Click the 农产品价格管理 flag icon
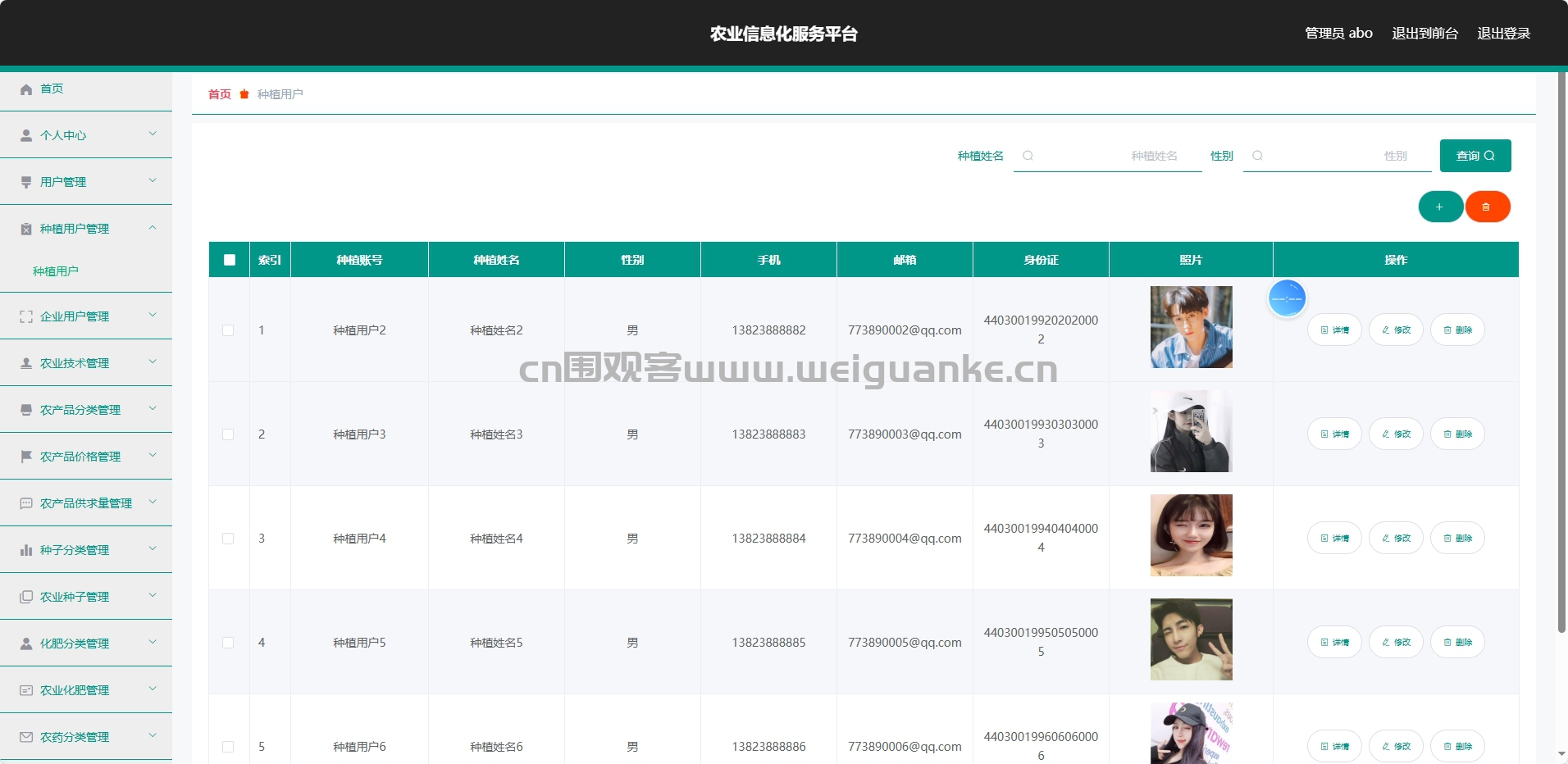1568x764 pixels. click(26, 457)
